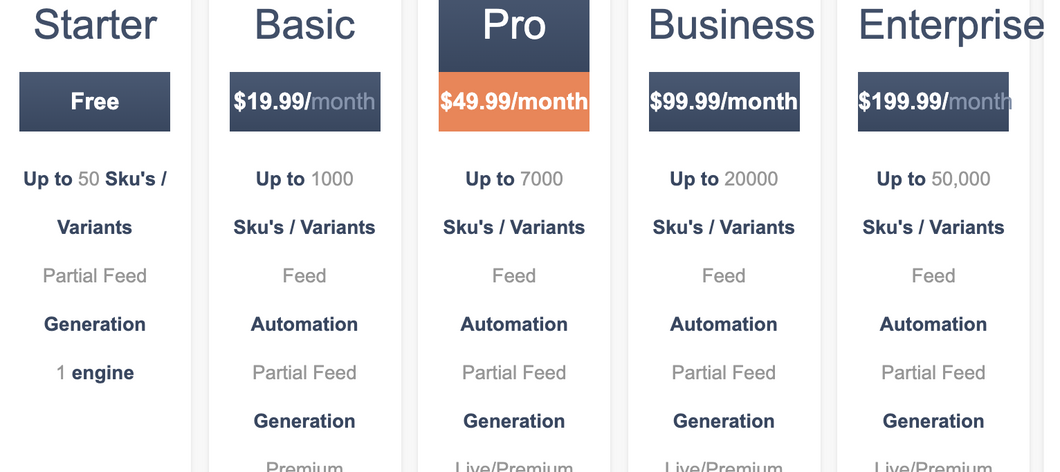
Task: Select the $199.99/month price box
Action: tap(933, 101)
